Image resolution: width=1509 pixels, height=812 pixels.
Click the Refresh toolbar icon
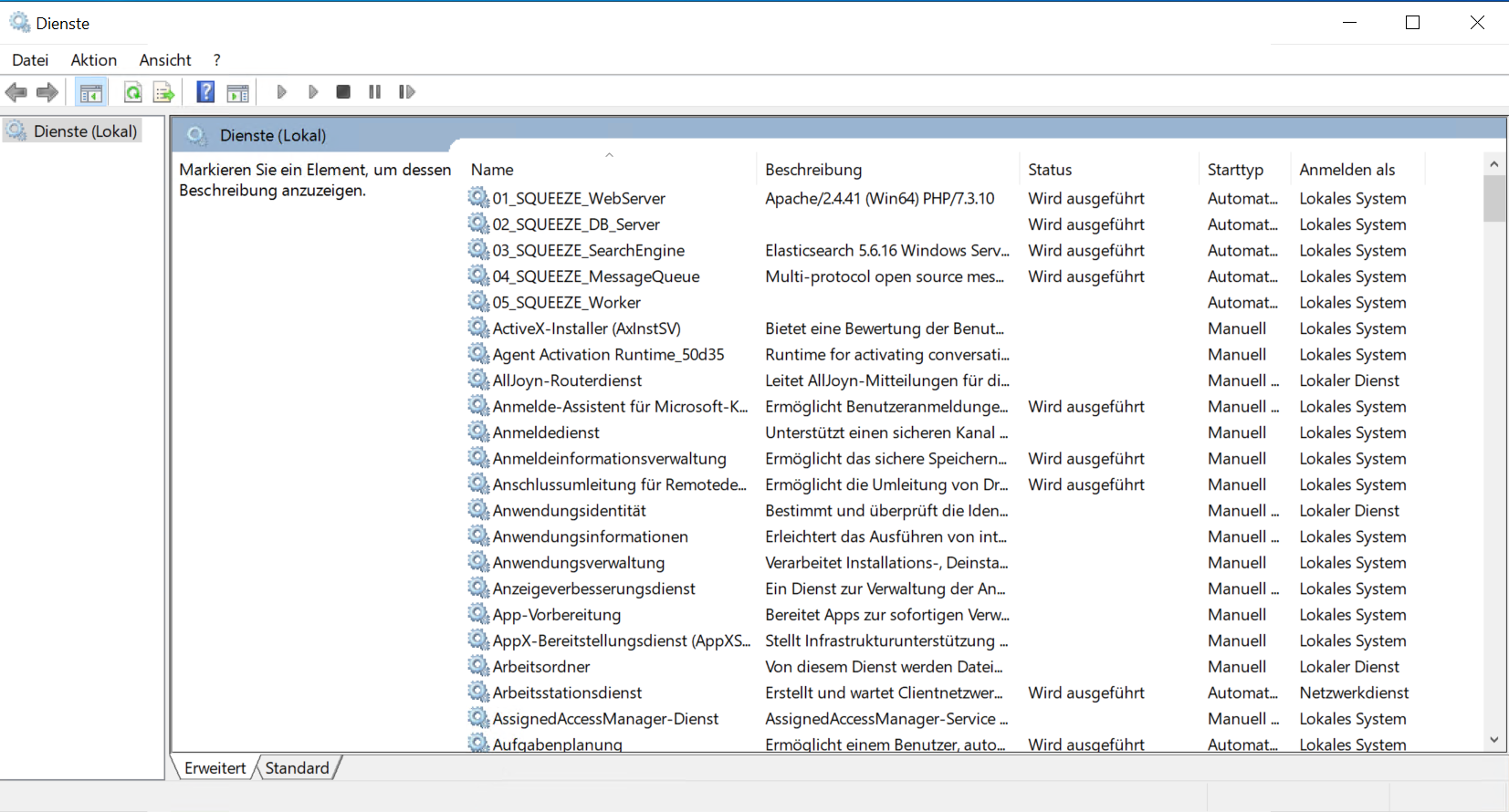click(133, 92)
